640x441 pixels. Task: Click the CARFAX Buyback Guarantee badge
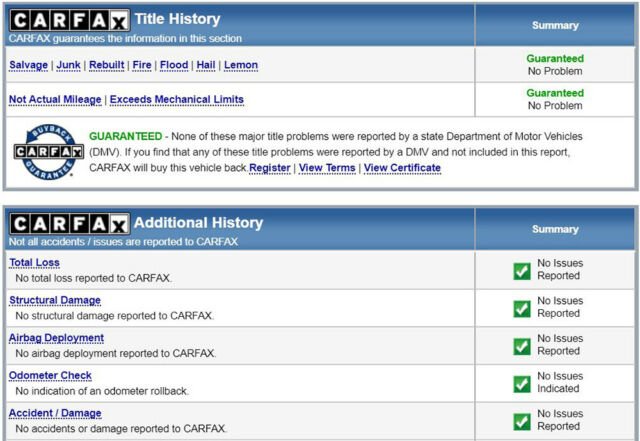click(x=49, y=152)
